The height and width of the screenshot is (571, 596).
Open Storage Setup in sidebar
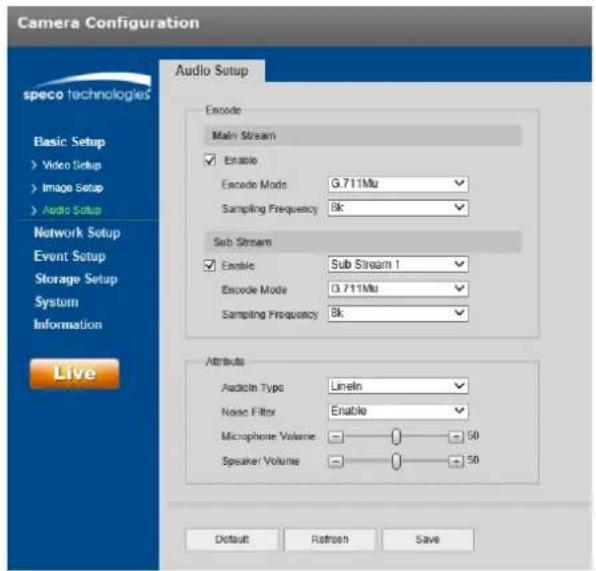pos(76,279)
